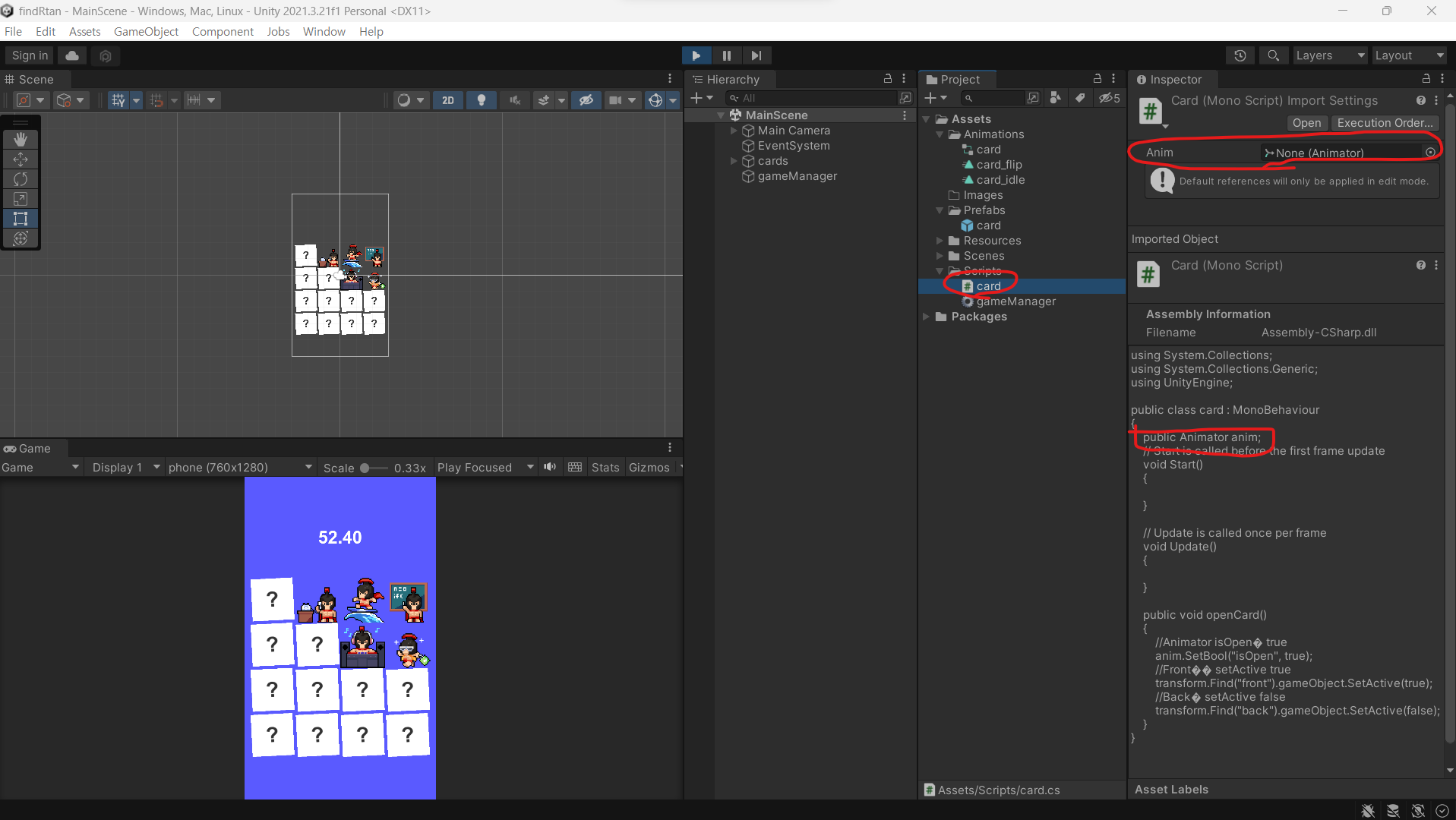The height and width of the screenshot is (820, 1456).
Task: Focus the Hierarchy search field
Action: (810, 98)
